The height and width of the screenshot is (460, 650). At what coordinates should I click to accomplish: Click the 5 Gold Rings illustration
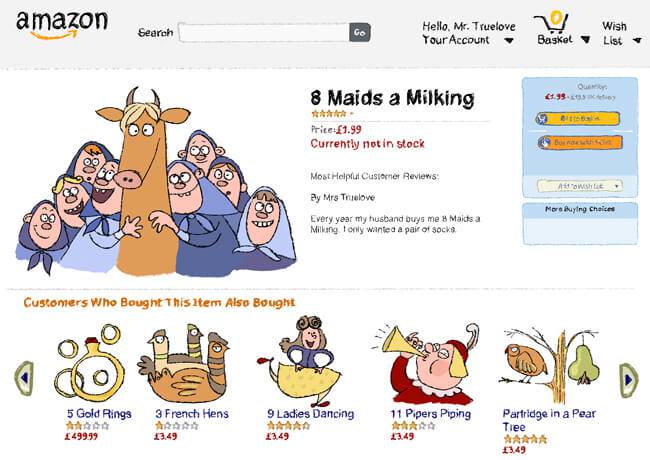point(90,364)
